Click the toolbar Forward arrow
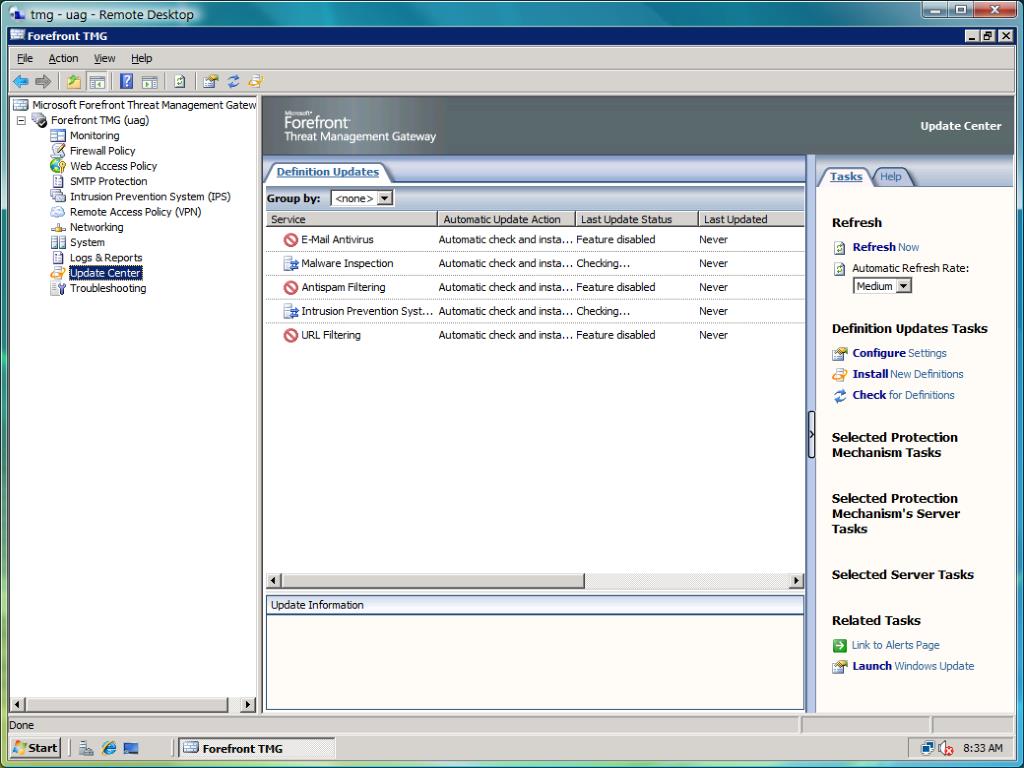Screen dimensions: 1024x768 point(43,81)
